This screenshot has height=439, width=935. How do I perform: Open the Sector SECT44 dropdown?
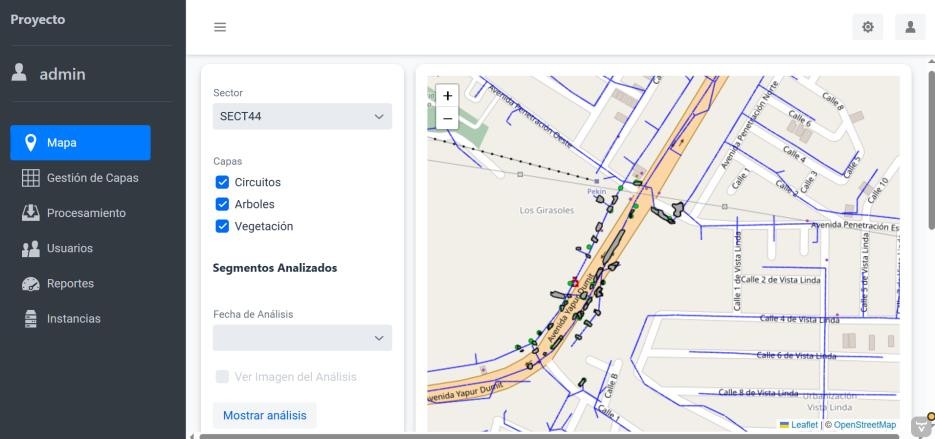(x=302, y=116)
